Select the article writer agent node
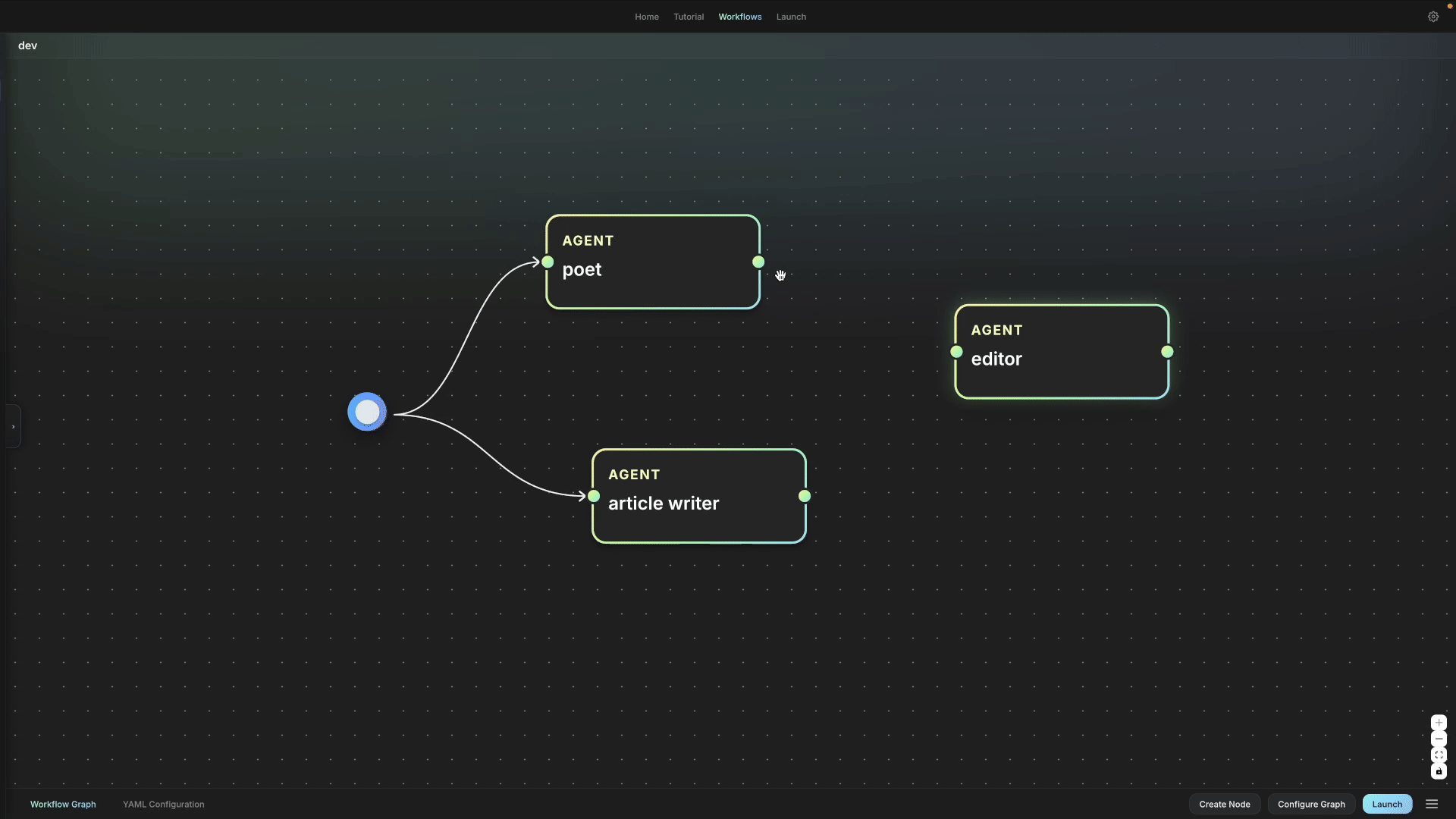Screen dimensions: 1456x819 pyautogui.click(x=699, y=496)
